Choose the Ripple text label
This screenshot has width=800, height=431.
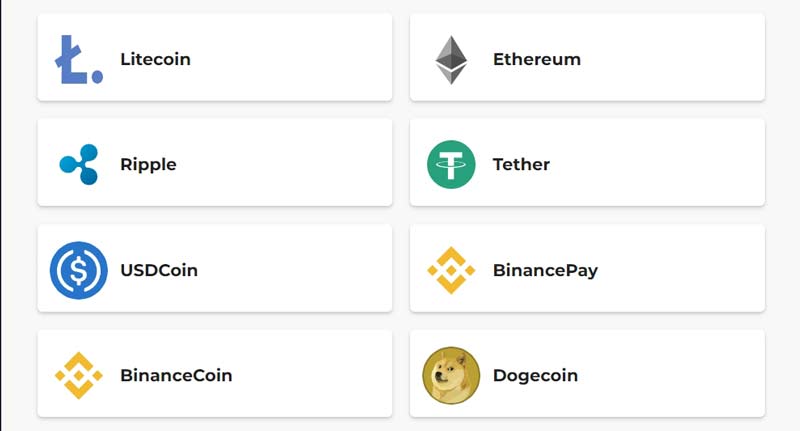tap(148, 164)
